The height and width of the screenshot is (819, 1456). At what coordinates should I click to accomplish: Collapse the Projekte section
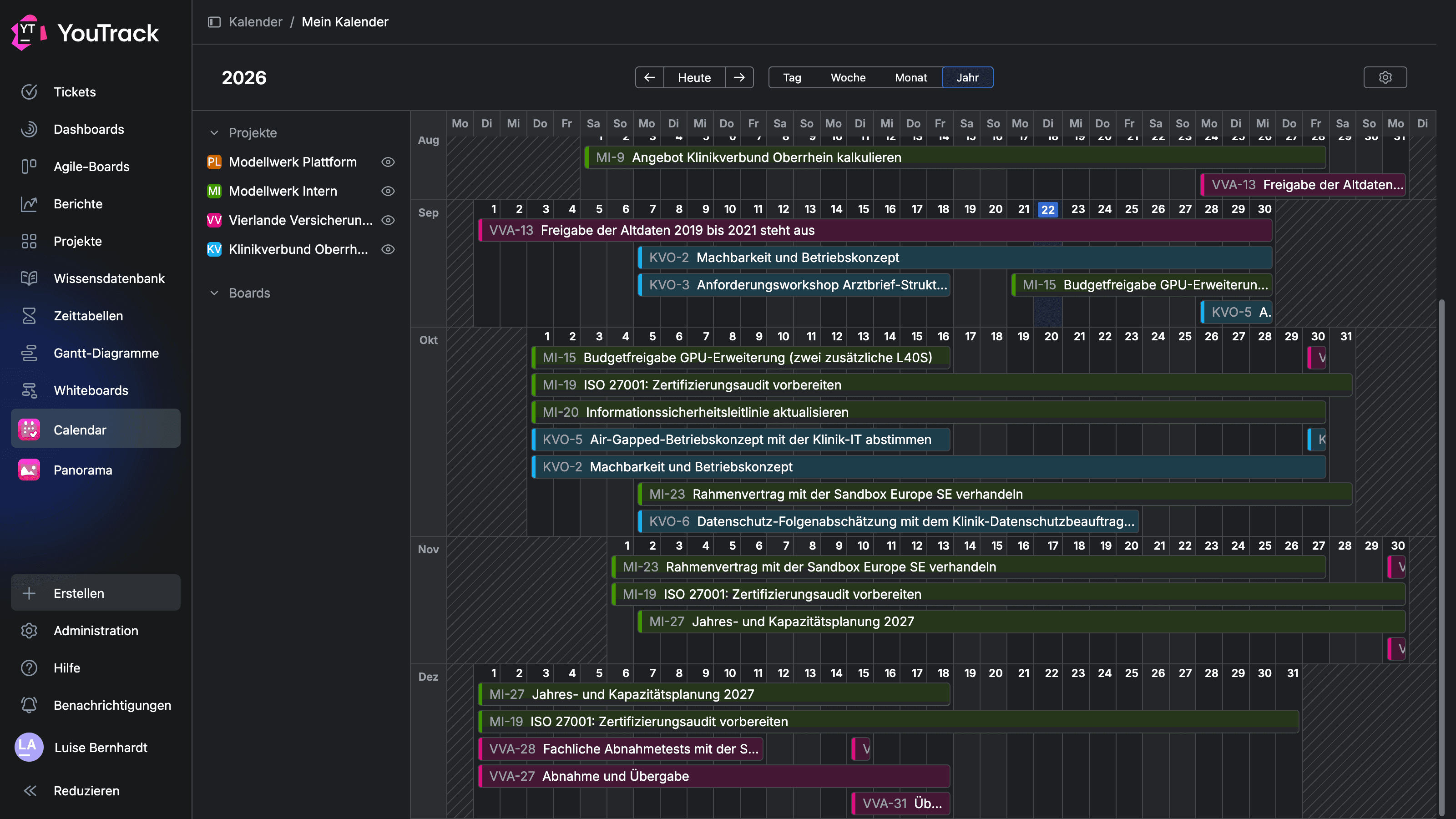coord(214,133)
